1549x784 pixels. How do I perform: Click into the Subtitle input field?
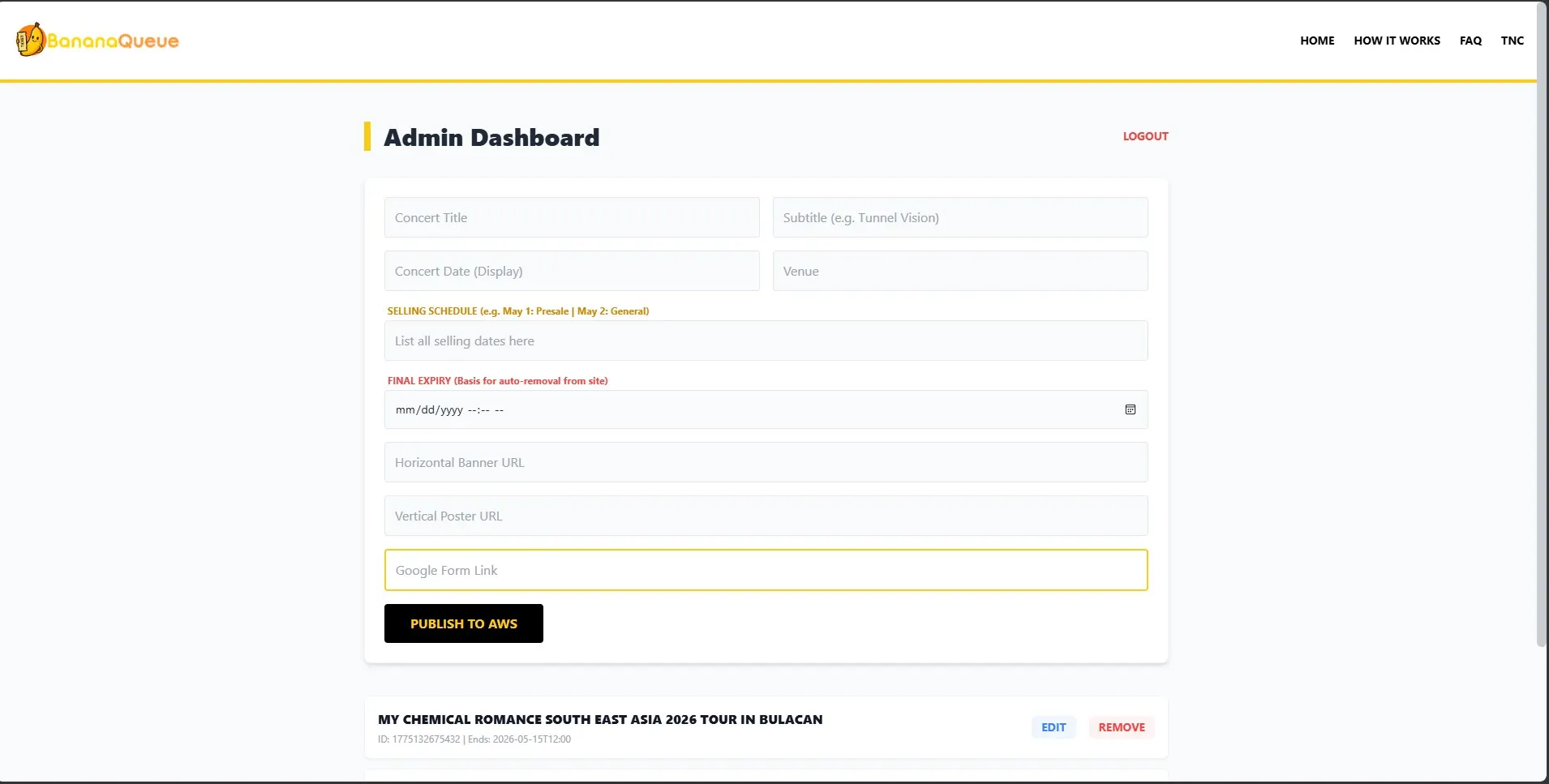coord(960,217)
